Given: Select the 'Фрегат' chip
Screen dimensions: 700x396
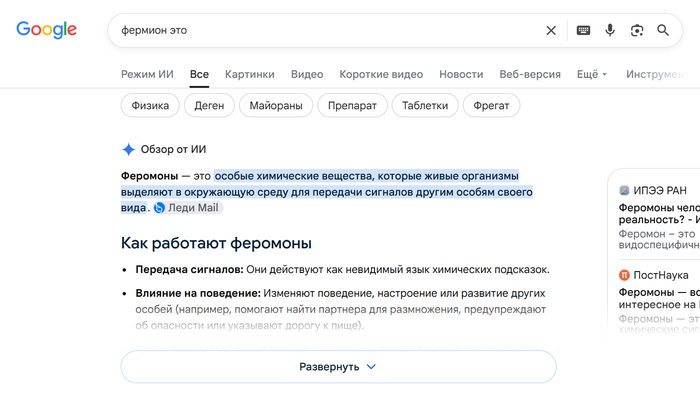Looking at the screenshot, I should 491,105.
